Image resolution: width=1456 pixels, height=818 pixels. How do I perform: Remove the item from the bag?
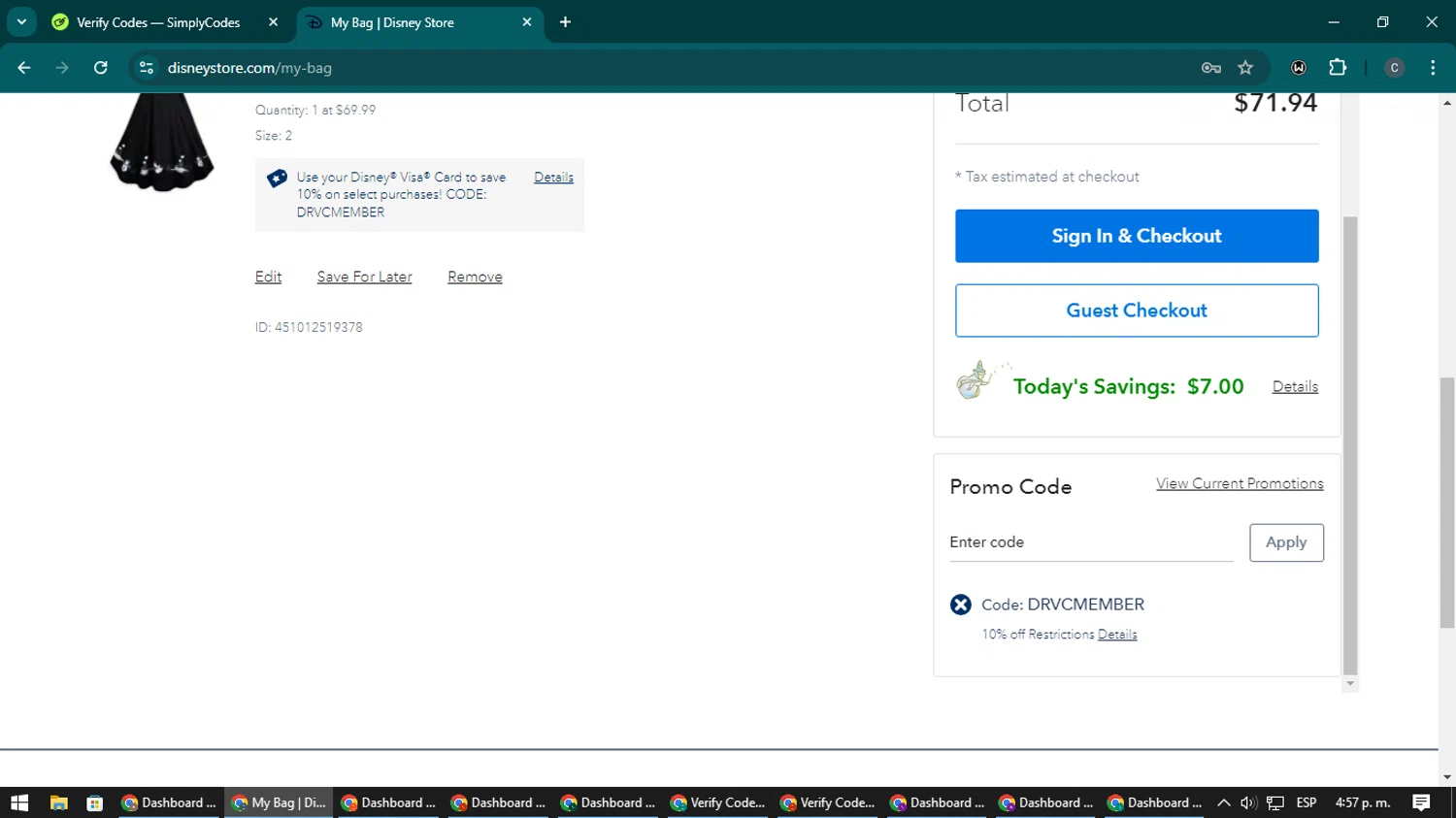[x=475, y=277]
